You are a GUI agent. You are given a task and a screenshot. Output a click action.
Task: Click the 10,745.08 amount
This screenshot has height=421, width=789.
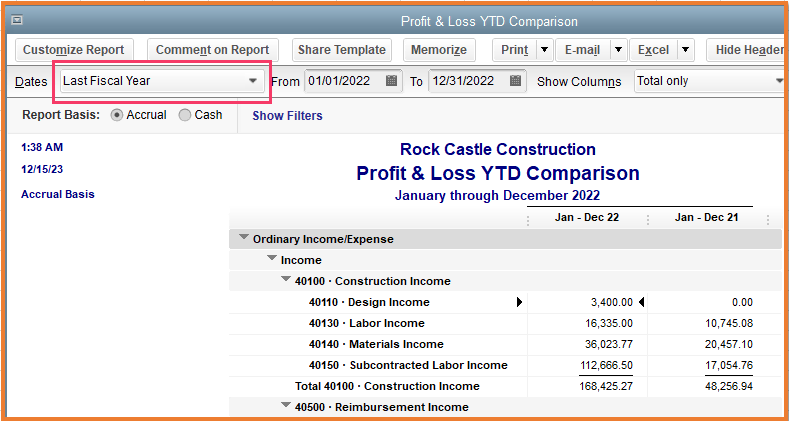729,323
